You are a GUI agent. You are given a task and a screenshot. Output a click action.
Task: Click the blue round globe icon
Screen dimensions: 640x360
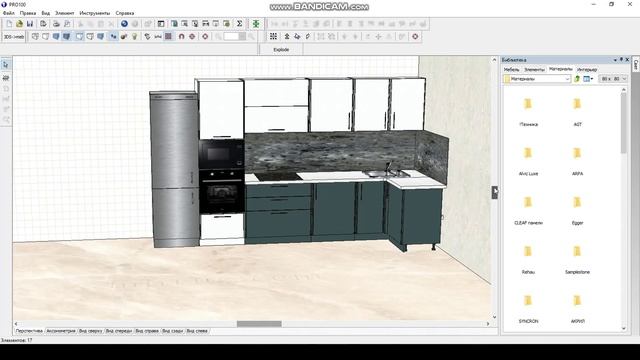[124, 24]
